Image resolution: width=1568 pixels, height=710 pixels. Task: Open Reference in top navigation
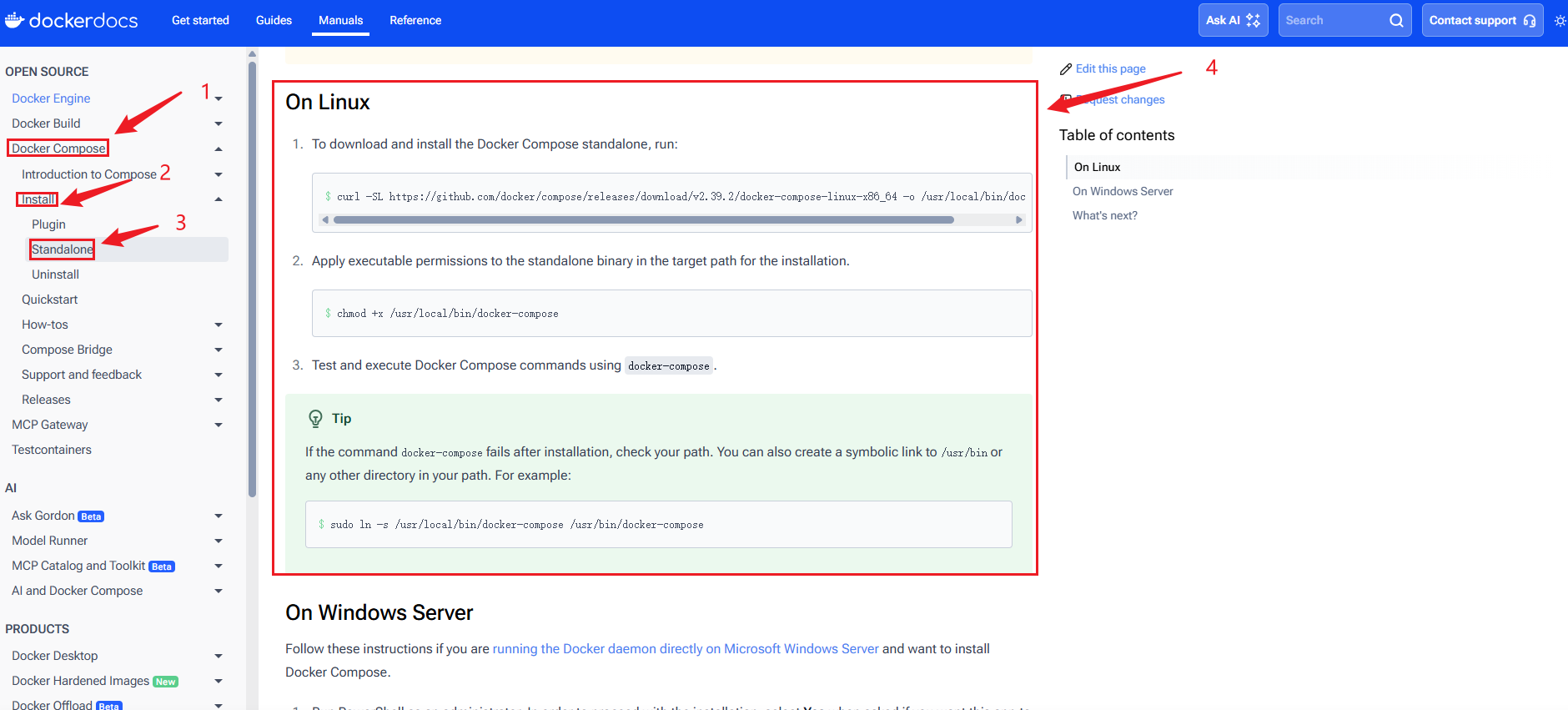click(x=415, y=20)
